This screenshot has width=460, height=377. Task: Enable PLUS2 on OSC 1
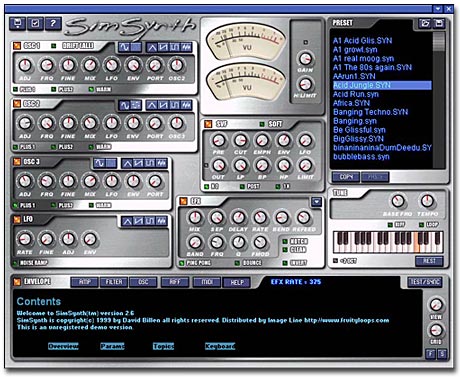click(x=53, y=89)
